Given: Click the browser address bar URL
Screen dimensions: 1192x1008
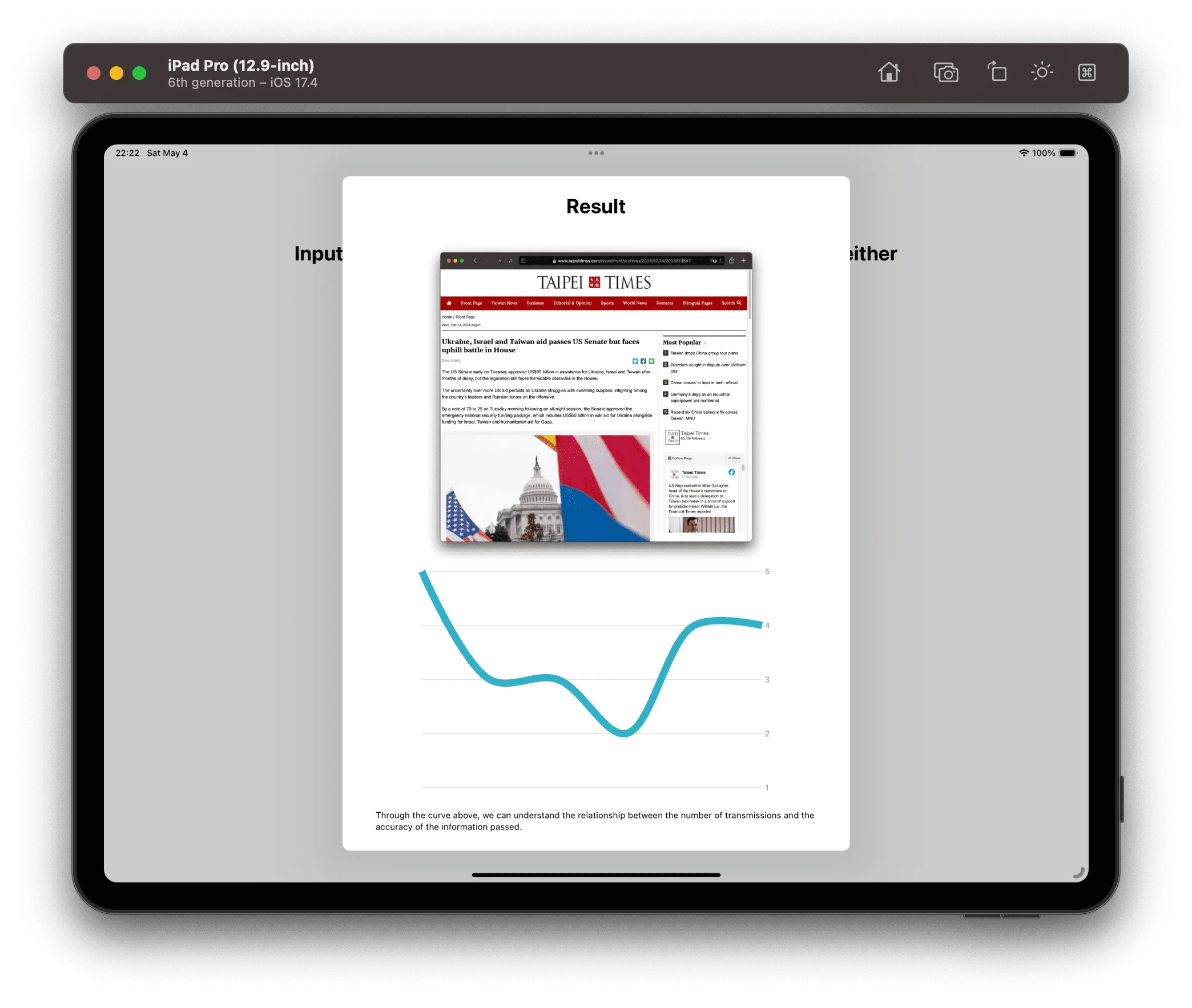Looking at the screenshot, I should tap(623, 261).
